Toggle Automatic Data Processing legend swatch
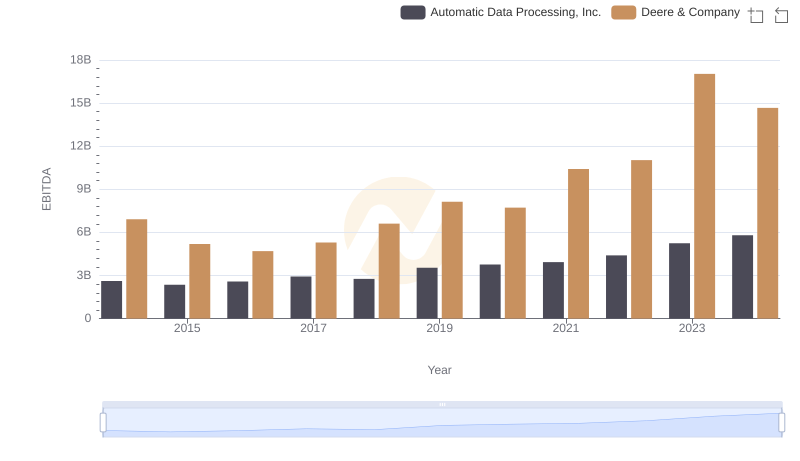Viewport: 800px width, 461px height. tap(413, 12)
